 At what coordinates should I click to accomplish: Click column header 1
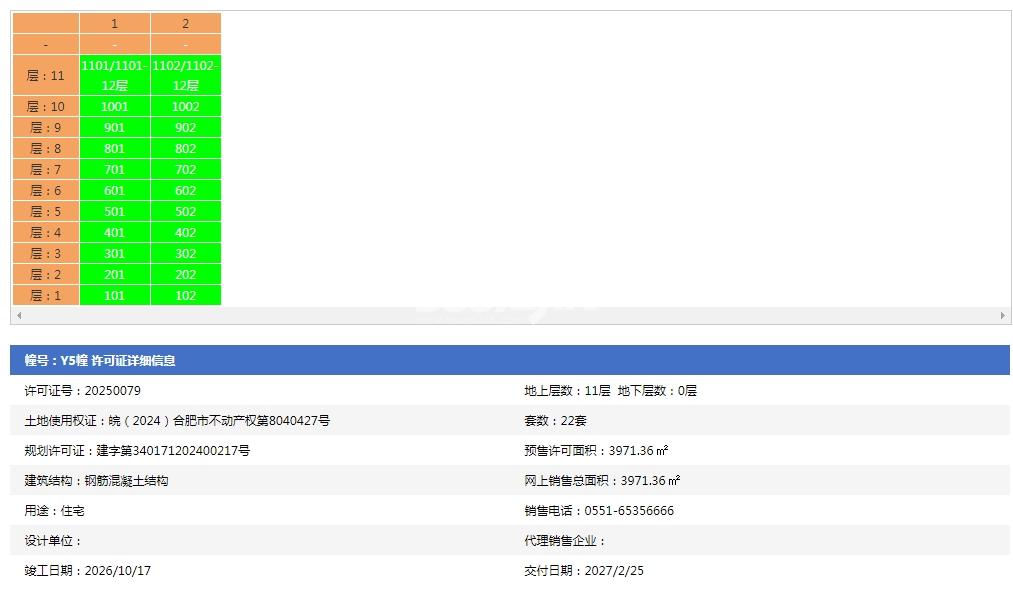pos(114,23)
